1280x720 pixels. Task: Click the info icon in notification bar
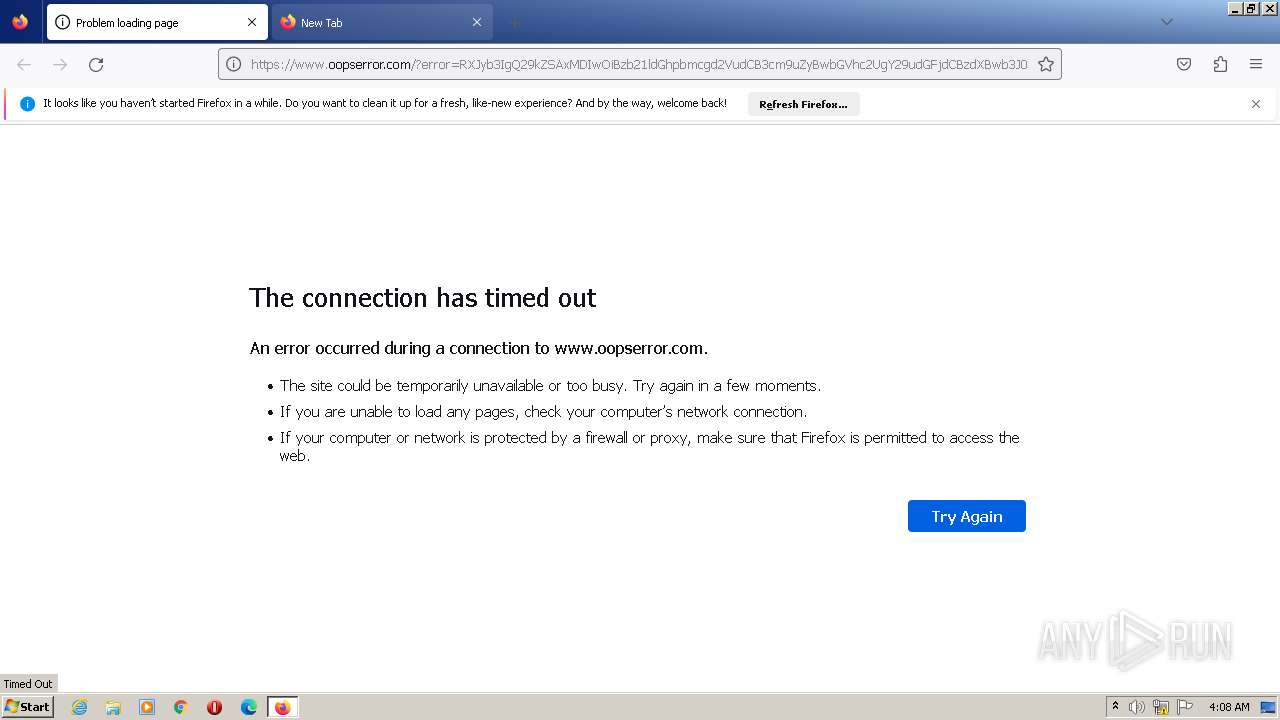[27, 104]
